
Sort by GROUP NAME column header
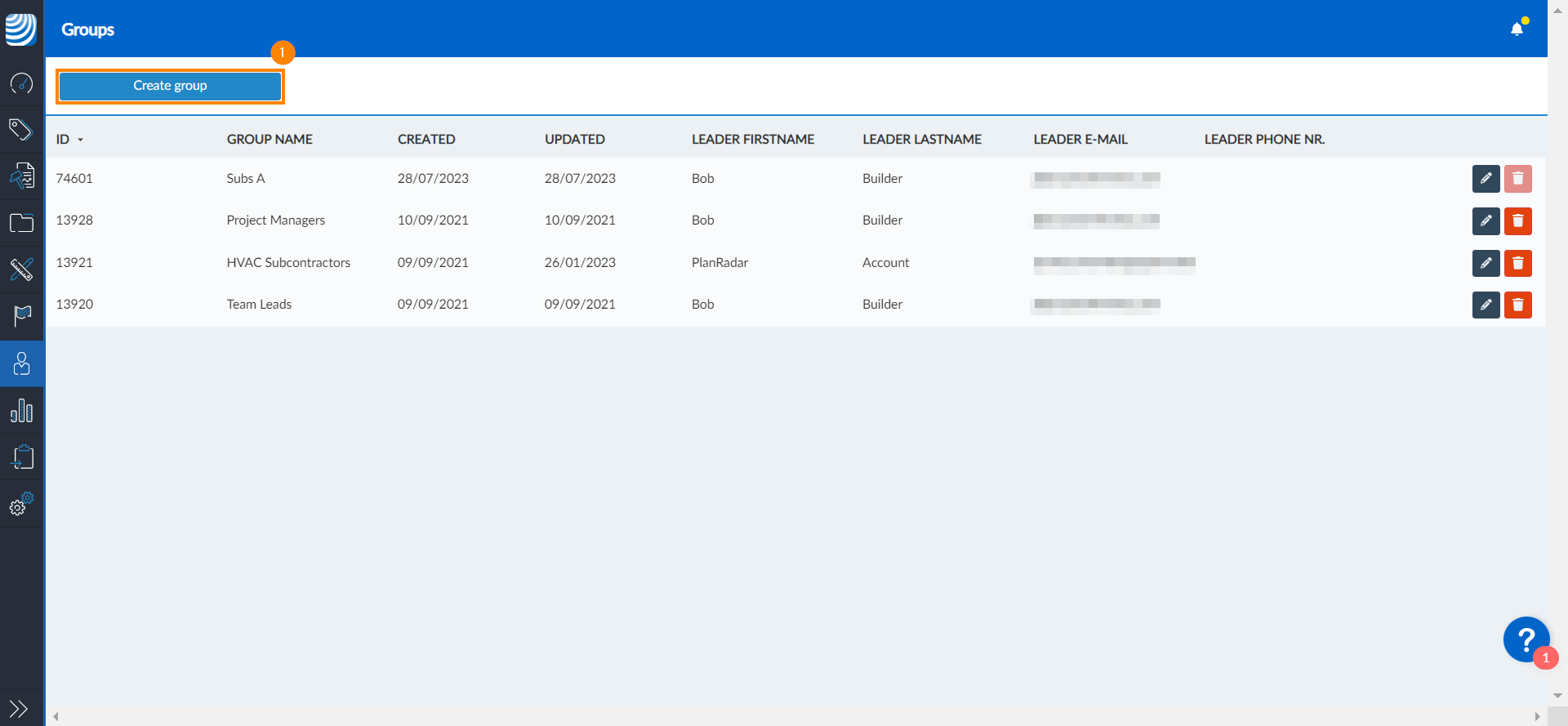[x=269, y=139]
